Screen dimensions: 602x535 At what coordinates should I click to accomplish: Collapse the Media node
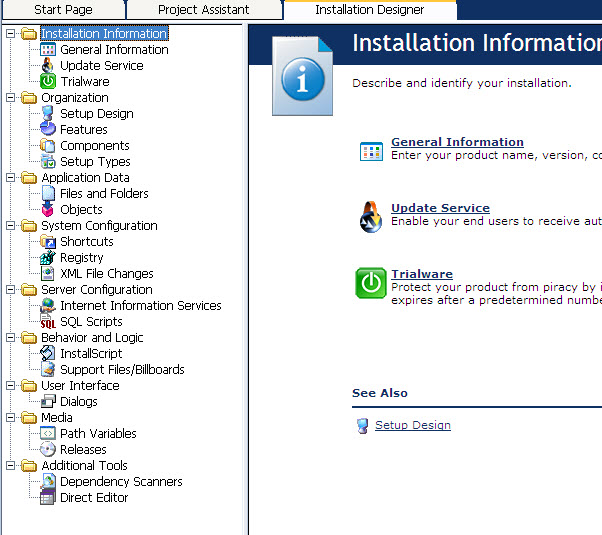click(x=11, y=417)
